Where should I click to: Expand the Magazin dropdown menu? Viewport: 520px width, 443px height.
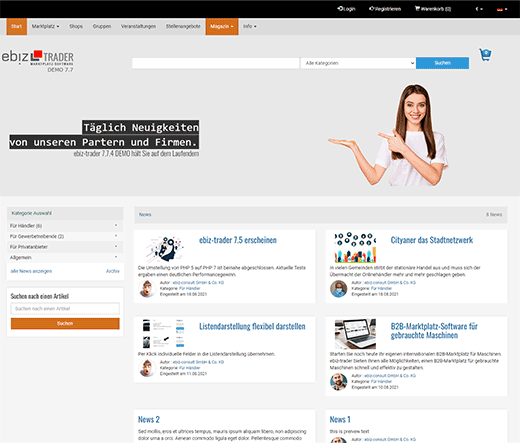[222, 26]
